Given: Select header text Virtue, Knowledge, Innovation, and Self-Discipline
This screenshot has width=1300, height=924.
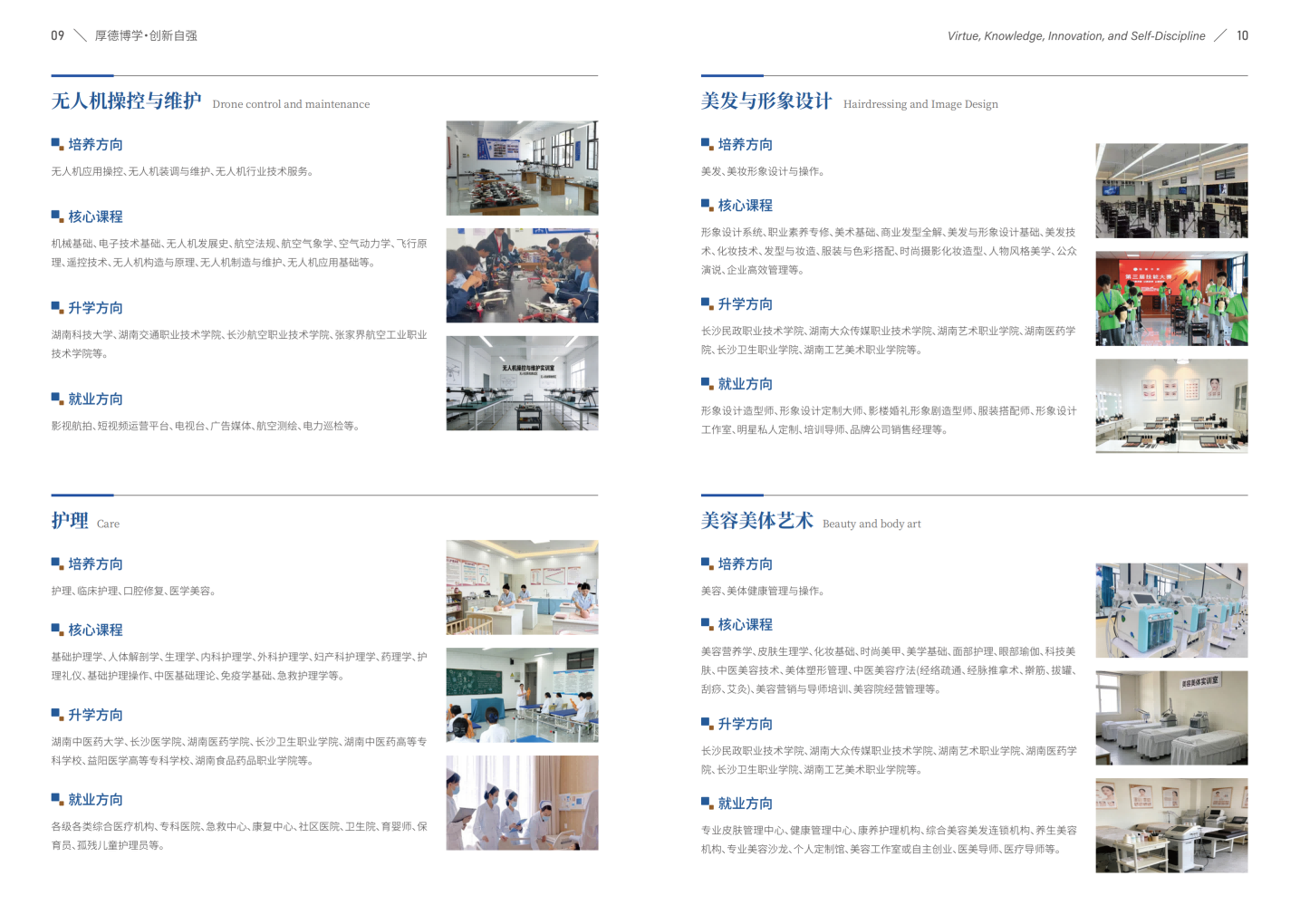Looking at the screenshot, I should coord(1076,36).
